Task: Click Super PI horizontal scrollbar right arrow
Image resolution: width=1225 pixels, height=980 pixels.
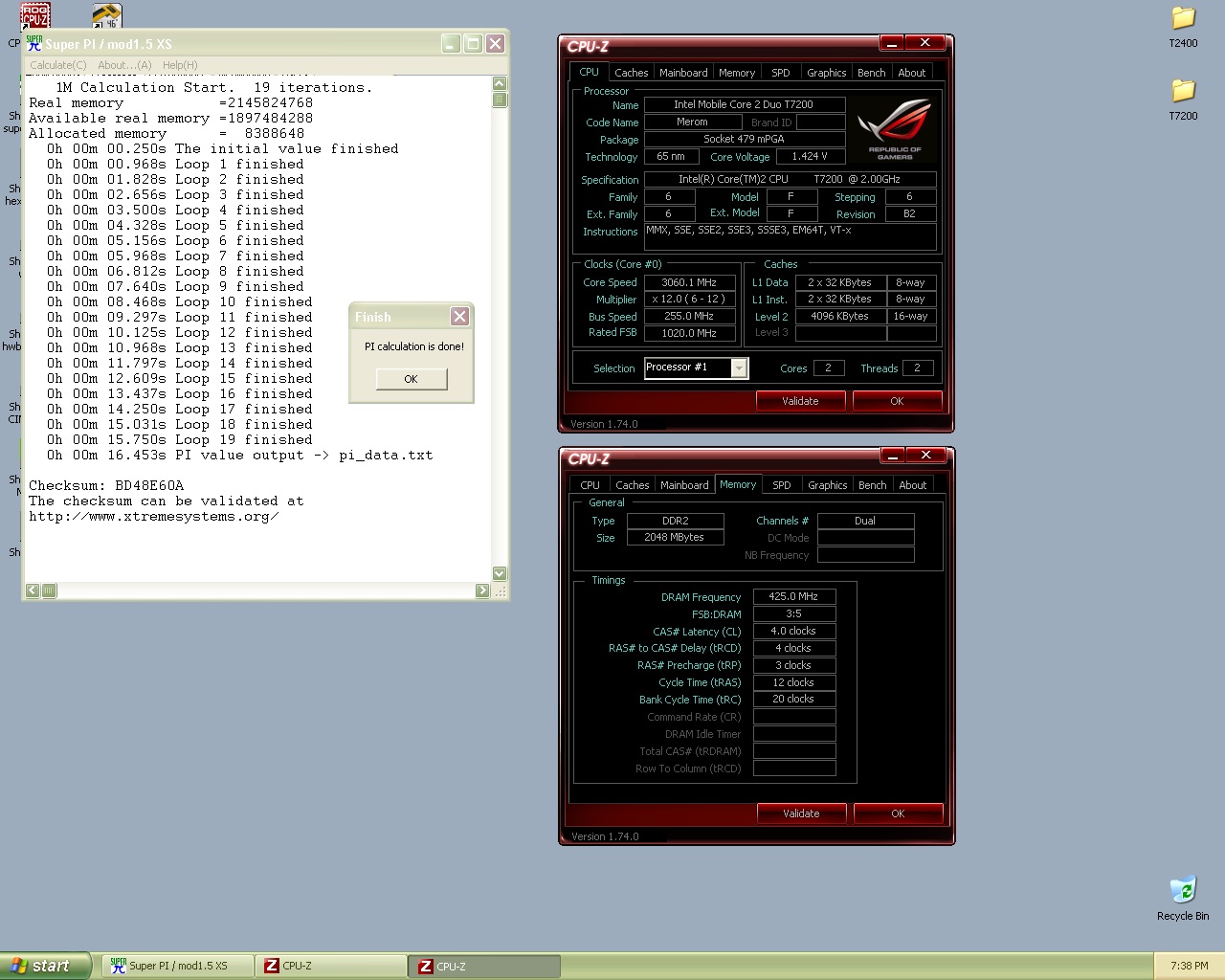Action: pyautogui.click(x=482, y=590)
